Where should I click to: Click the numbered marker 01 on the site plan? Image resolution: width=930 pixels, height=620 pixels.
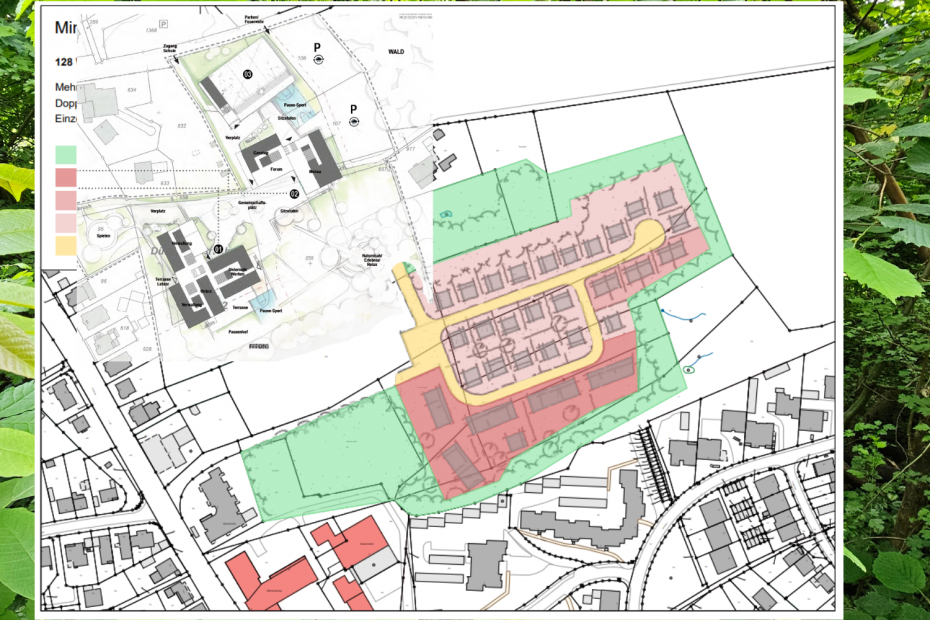[218, 246]
